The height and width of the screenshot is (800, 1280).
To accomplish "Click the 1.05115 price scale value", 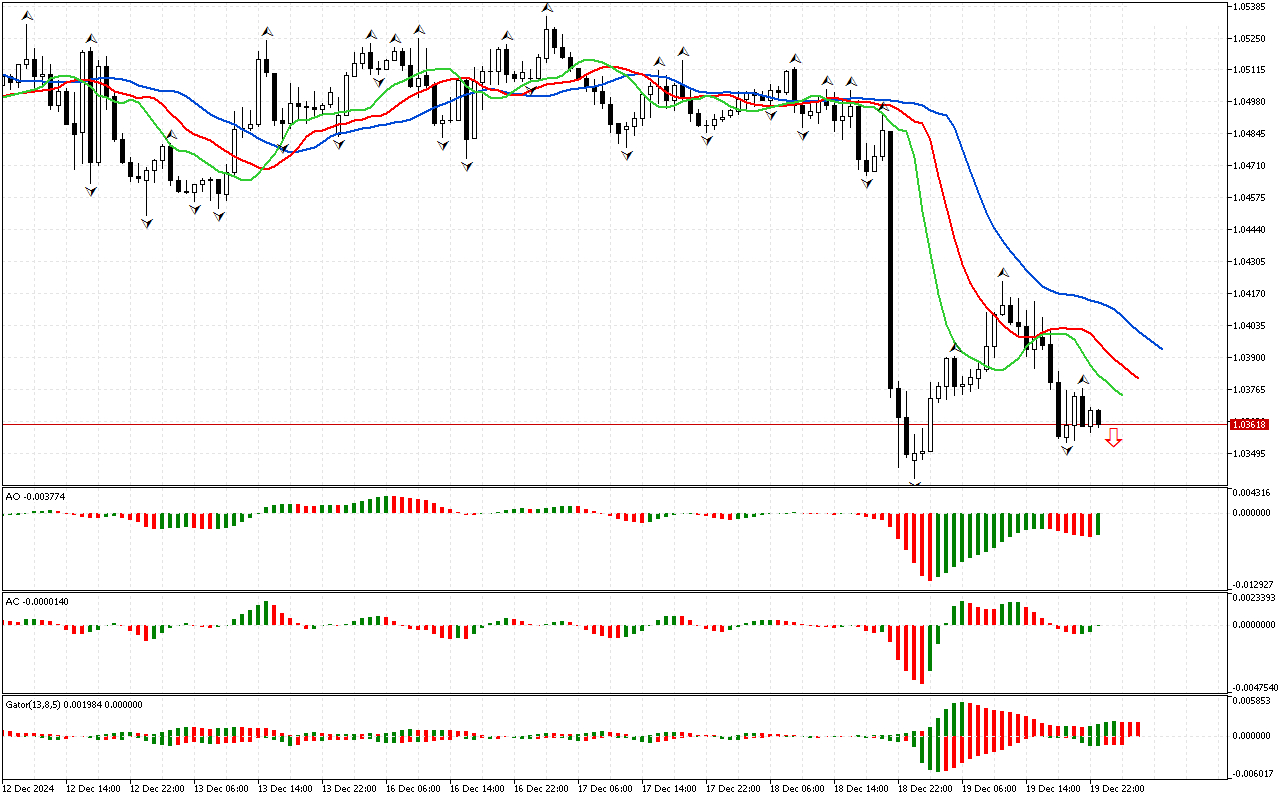I will tap(1249, 70).
